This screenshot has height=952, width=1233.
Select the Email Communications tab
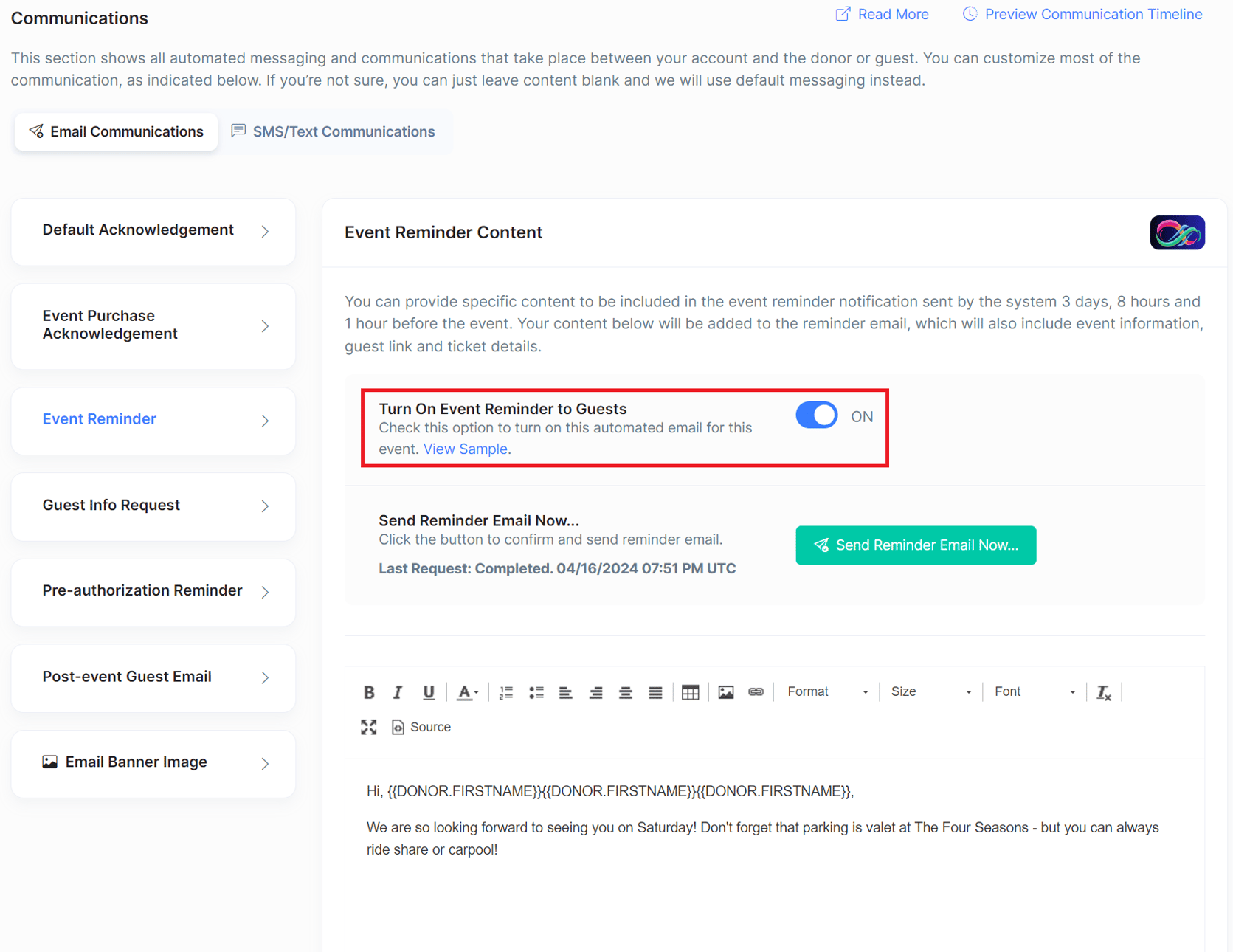click(x=117, y=132)
